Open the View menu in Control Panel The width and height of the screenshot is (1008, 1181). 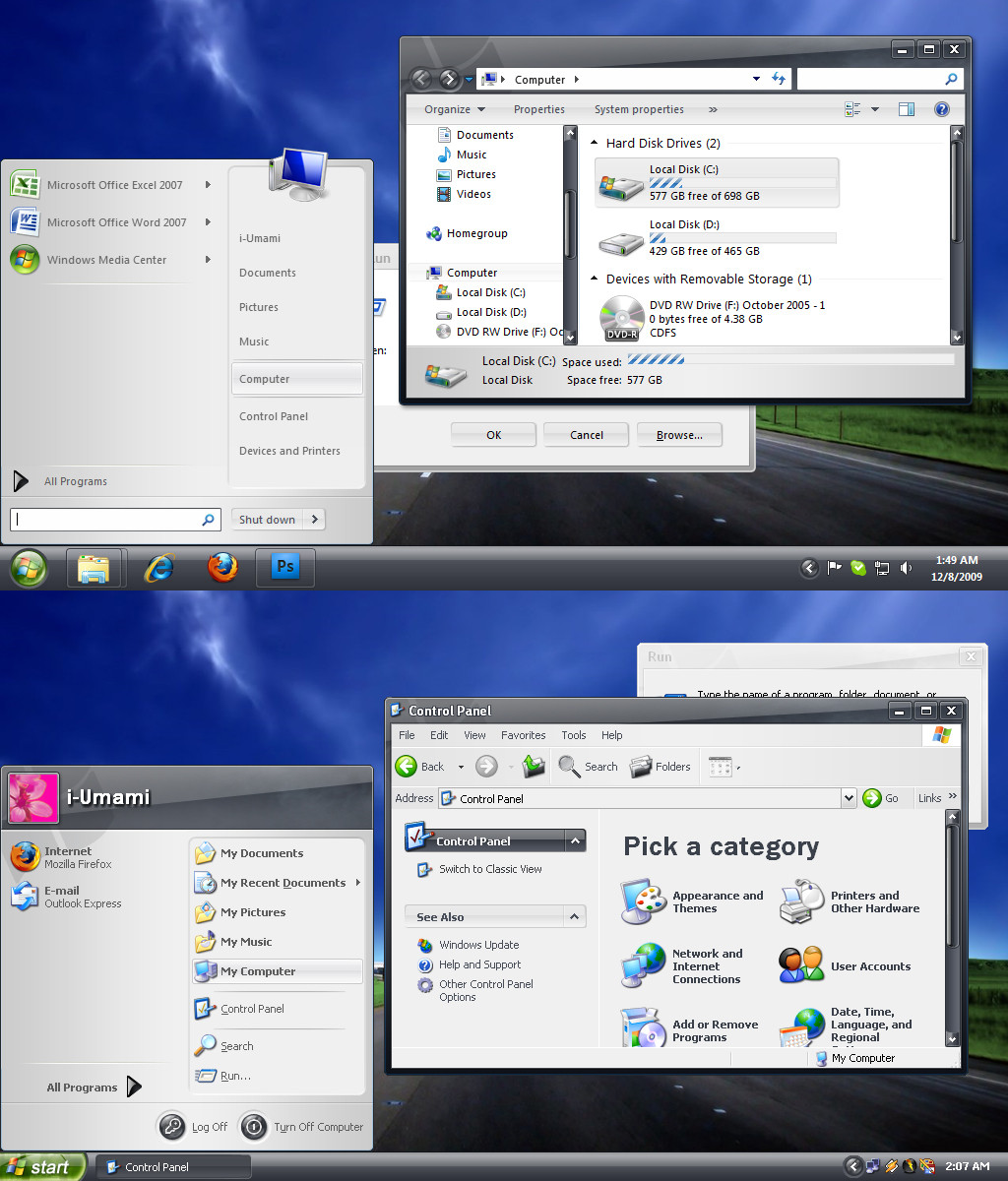[474, 735]
